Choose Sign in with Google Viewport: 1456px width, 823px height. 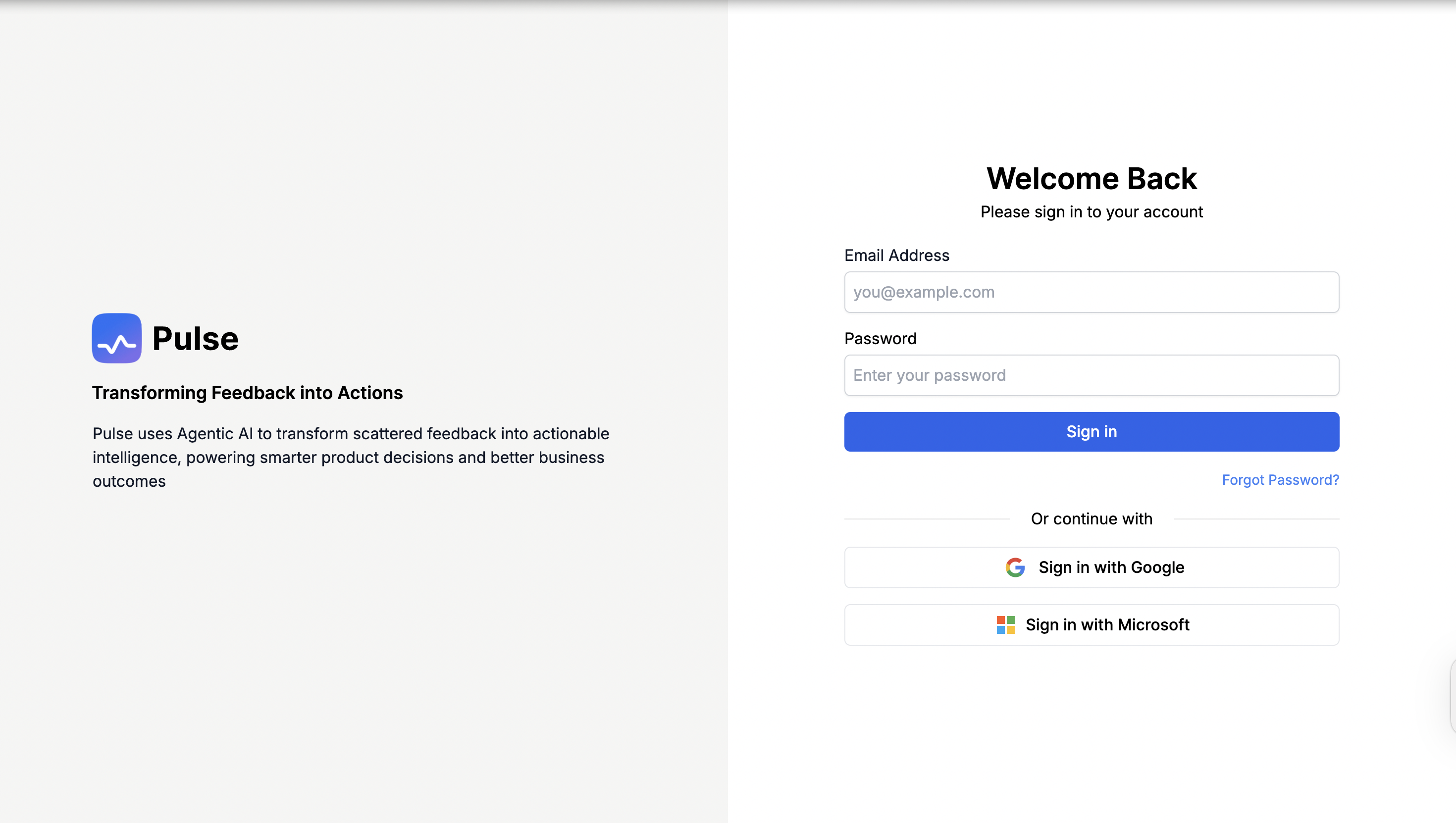1092,567
